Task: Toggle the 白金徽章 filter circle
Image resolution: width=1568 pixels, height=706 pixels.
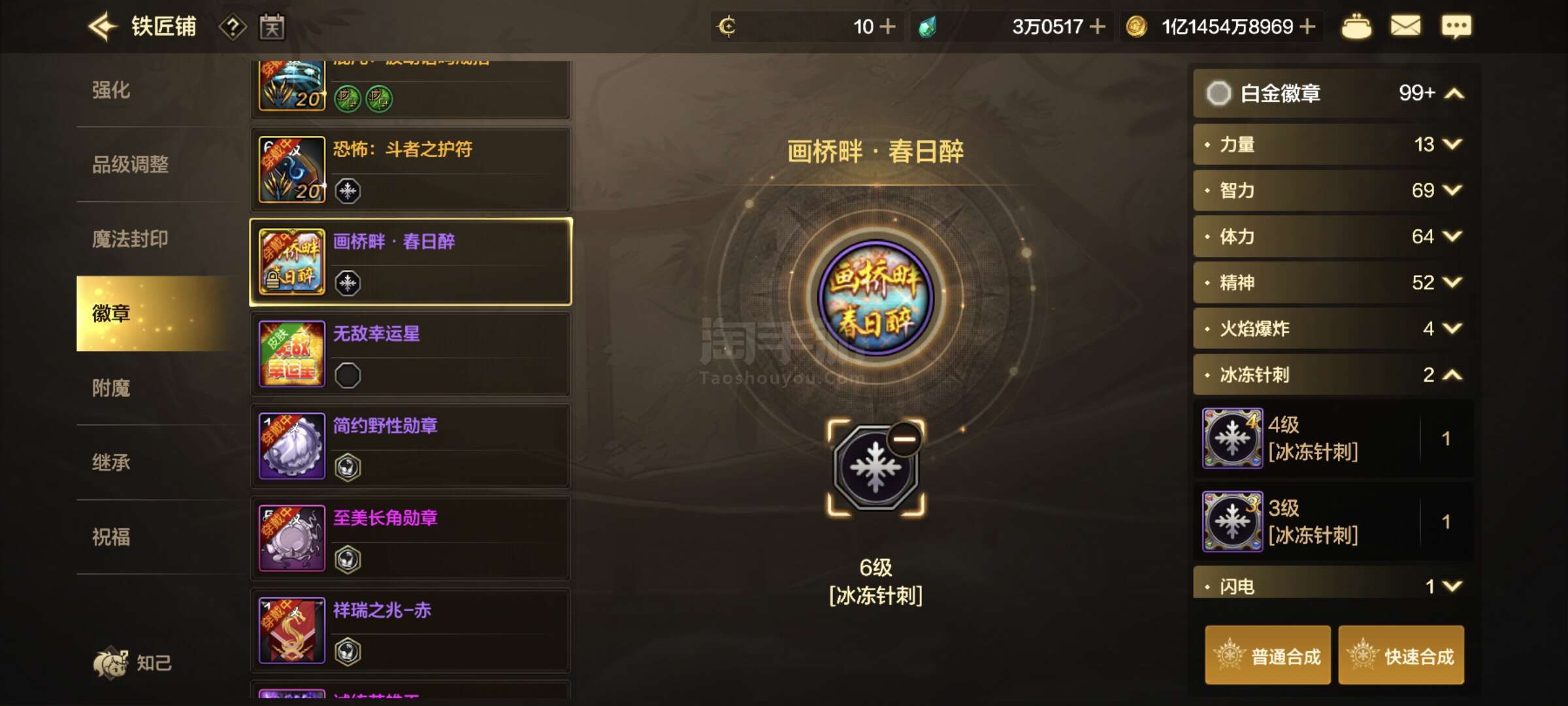Action: click(x=1218, y=93)
